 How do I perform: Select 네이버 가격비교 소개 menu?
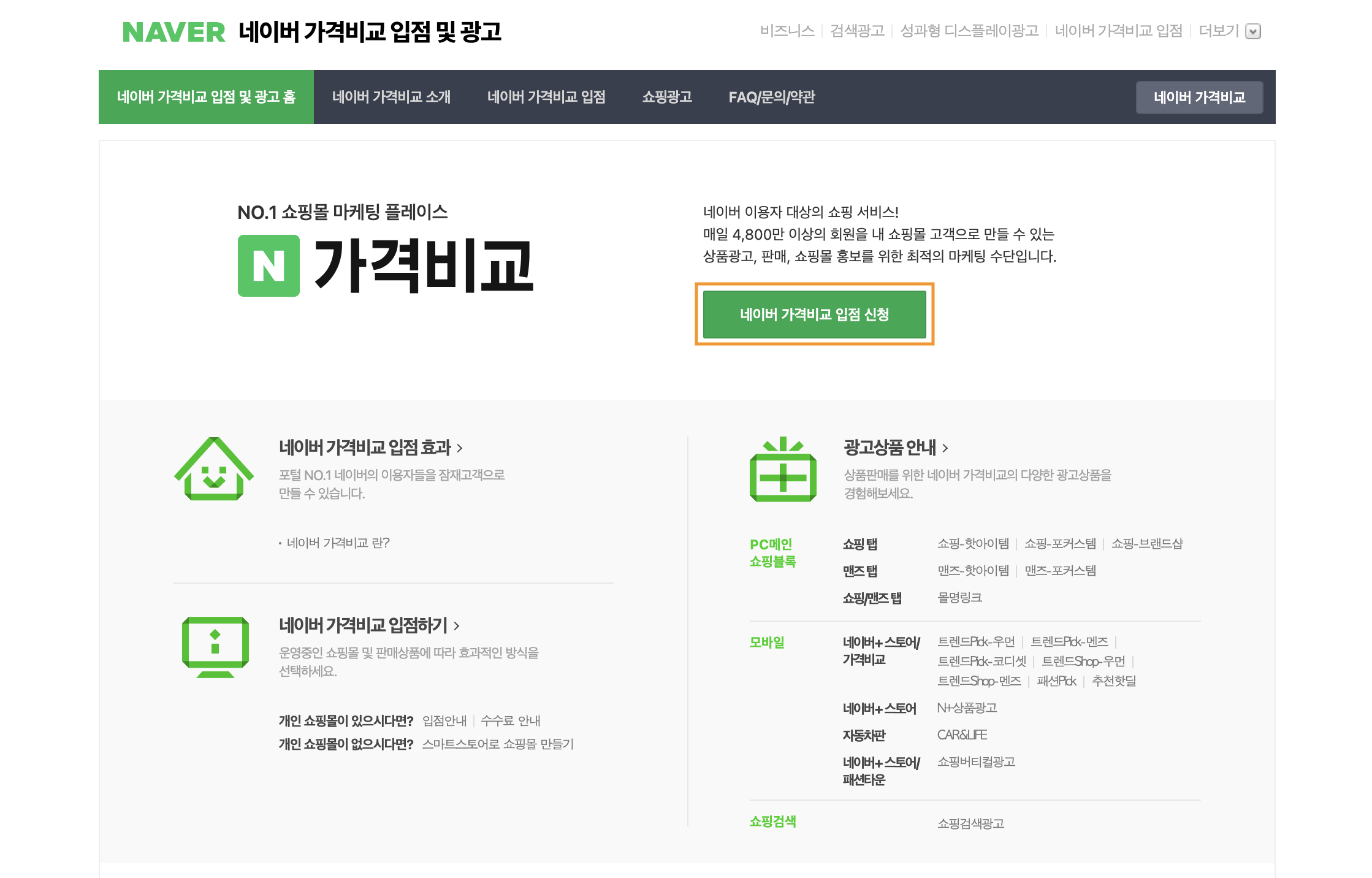(x=391, y=97)
